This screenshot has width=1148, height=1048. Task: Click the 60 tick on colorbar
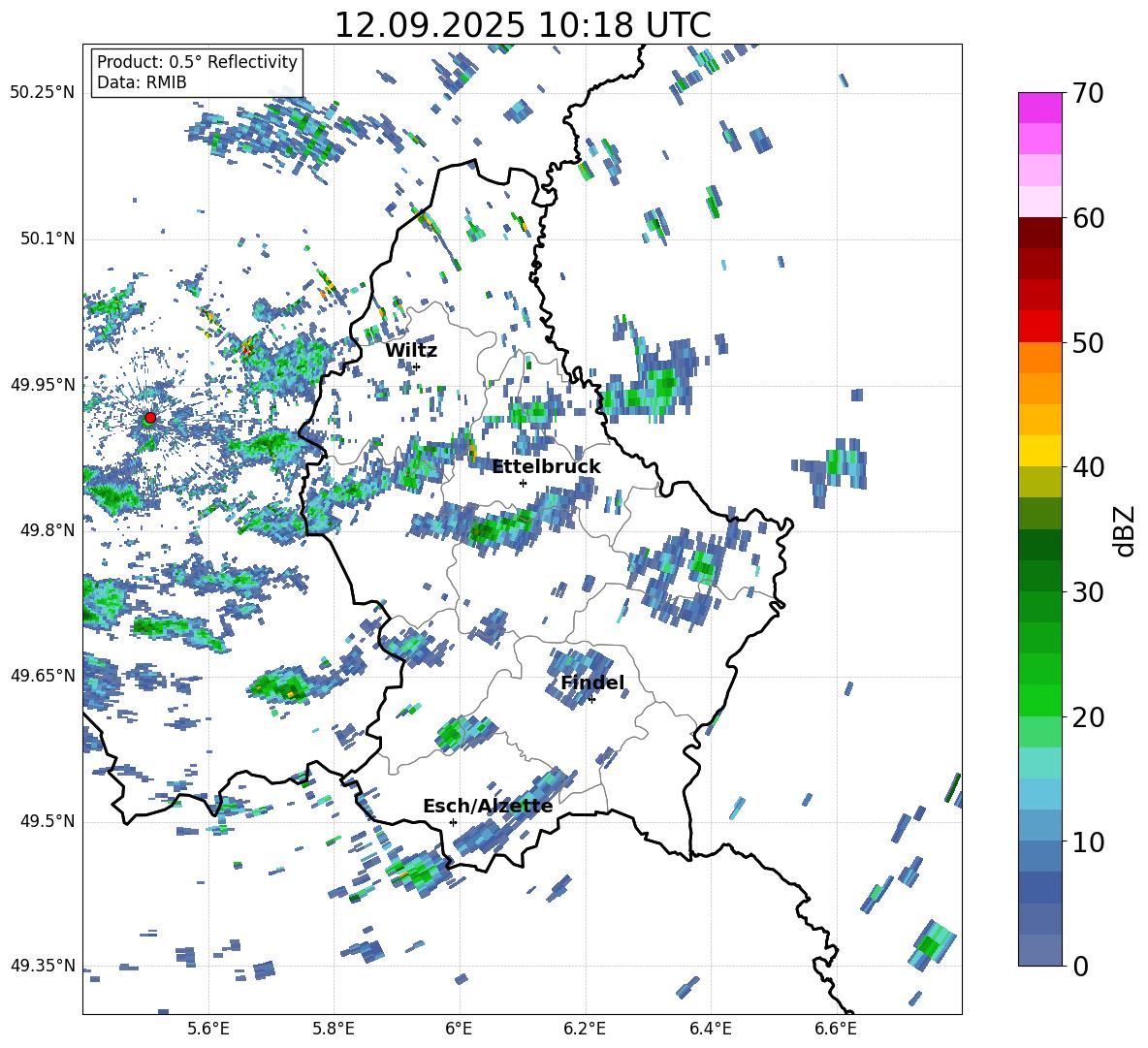tap(1087, 218)
